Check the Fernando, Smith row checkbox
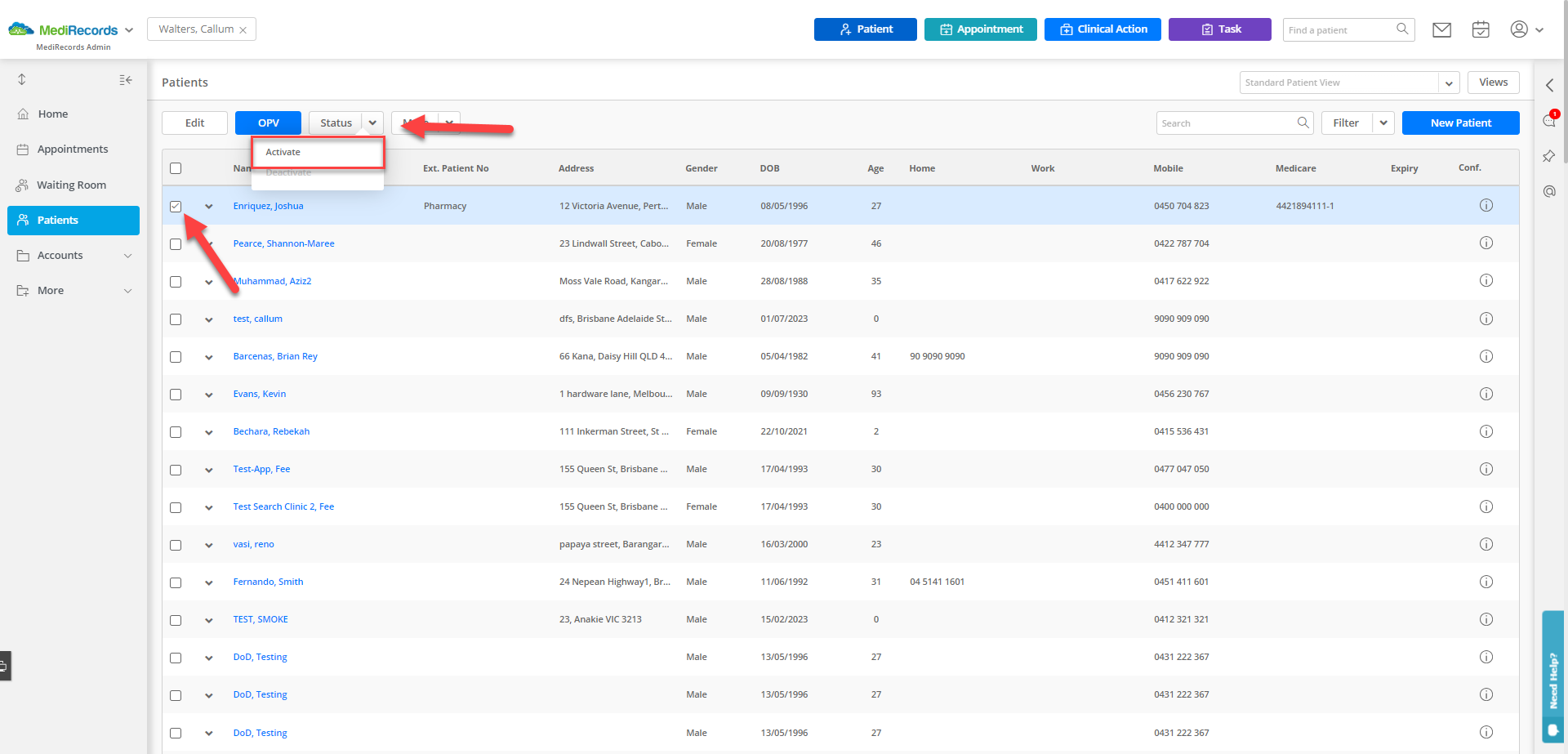The height and width of the screenshot is (754, 1568). (176, 582)
